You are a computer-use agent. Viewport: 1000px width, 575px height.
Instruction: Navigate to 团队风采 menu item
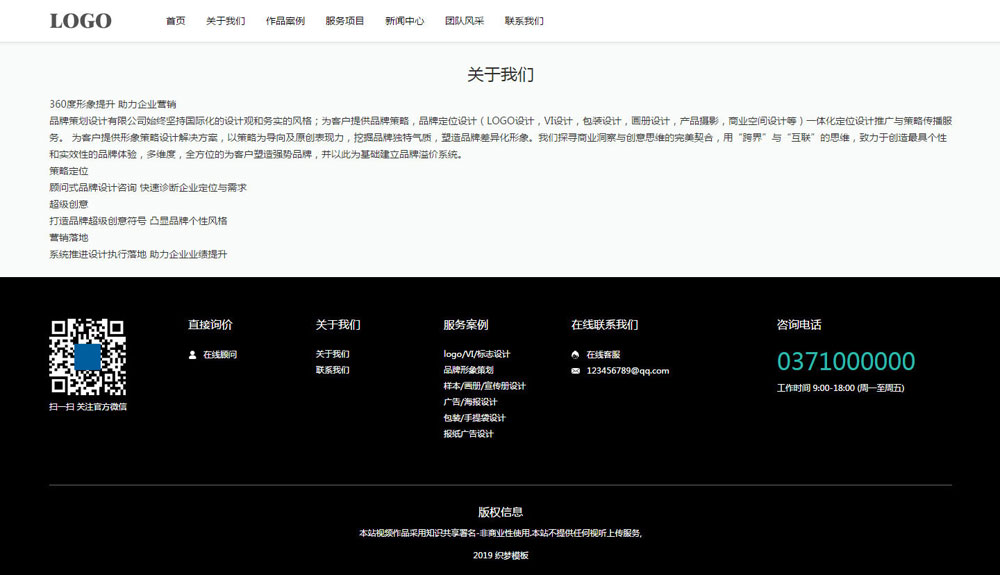(464, 21)
